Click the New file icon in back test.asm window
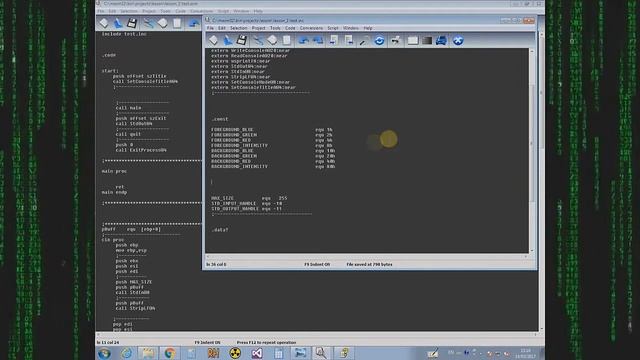 [104, 23]
